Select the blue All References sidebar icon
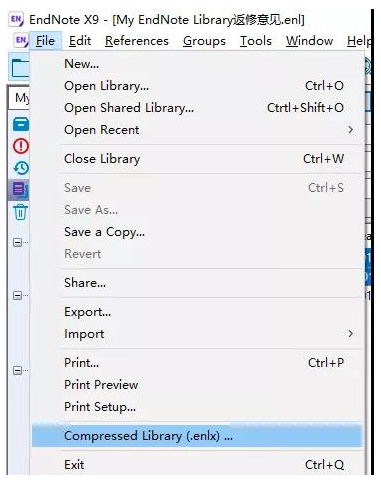This screenshot has height=484, width=381. tap(21, 124)
